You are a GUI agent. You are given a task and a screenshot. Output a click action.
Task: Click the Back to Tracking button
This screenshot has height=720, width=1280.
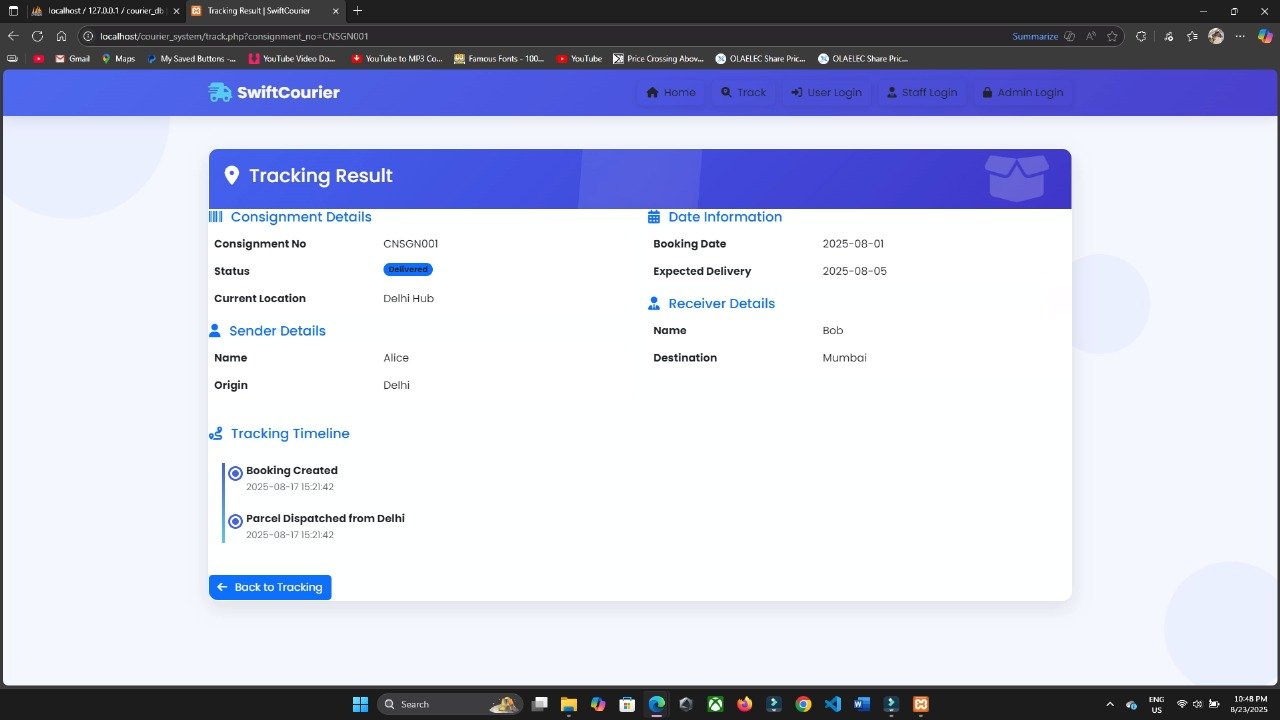[270, 587]
